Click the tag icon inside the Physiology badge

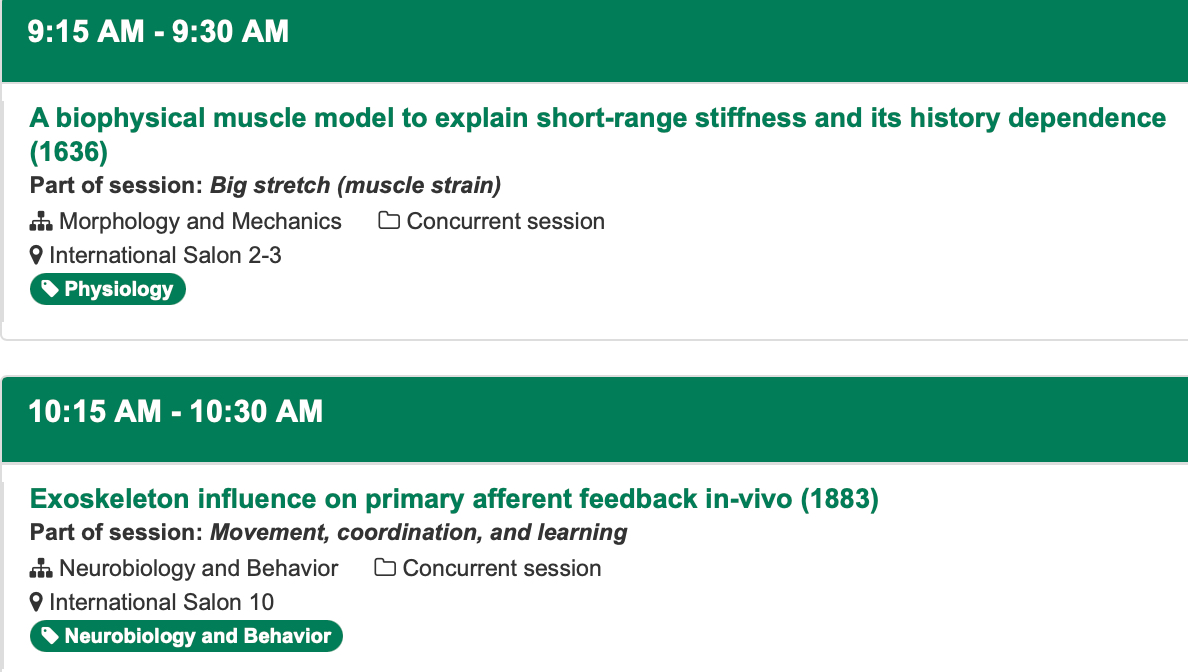[50, 290]
